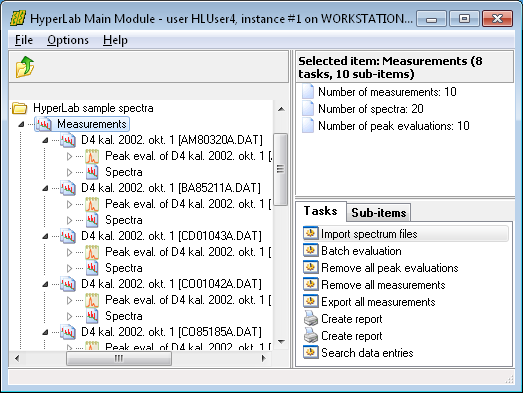Collapse the BA85211A.DAT measurement node
Screen dimensions: 523x393
[45, 188]
